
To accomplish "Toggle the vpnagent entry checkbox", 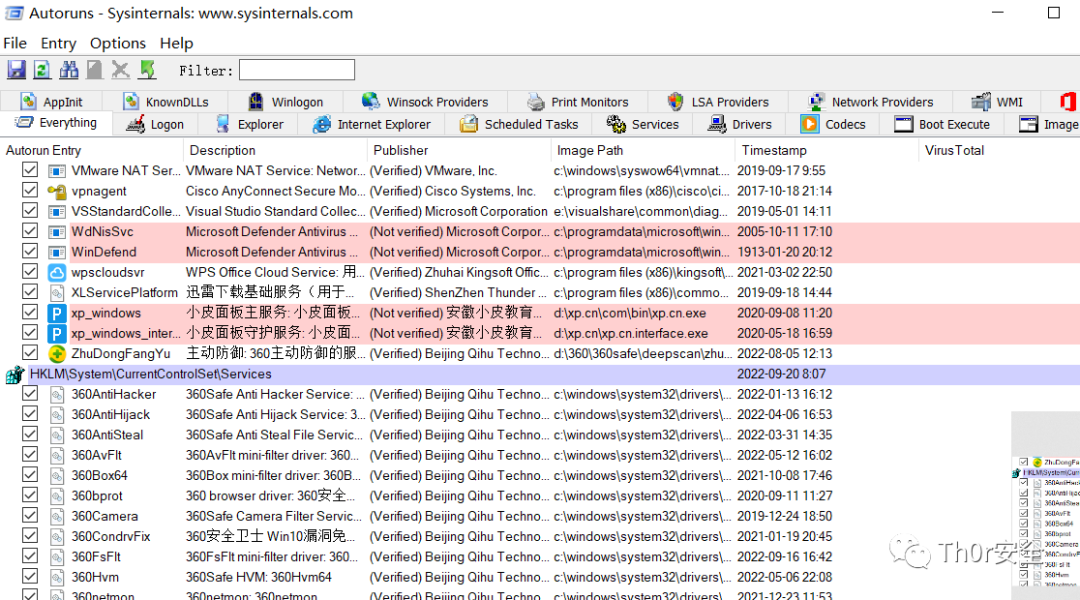I will coord(30,190).
